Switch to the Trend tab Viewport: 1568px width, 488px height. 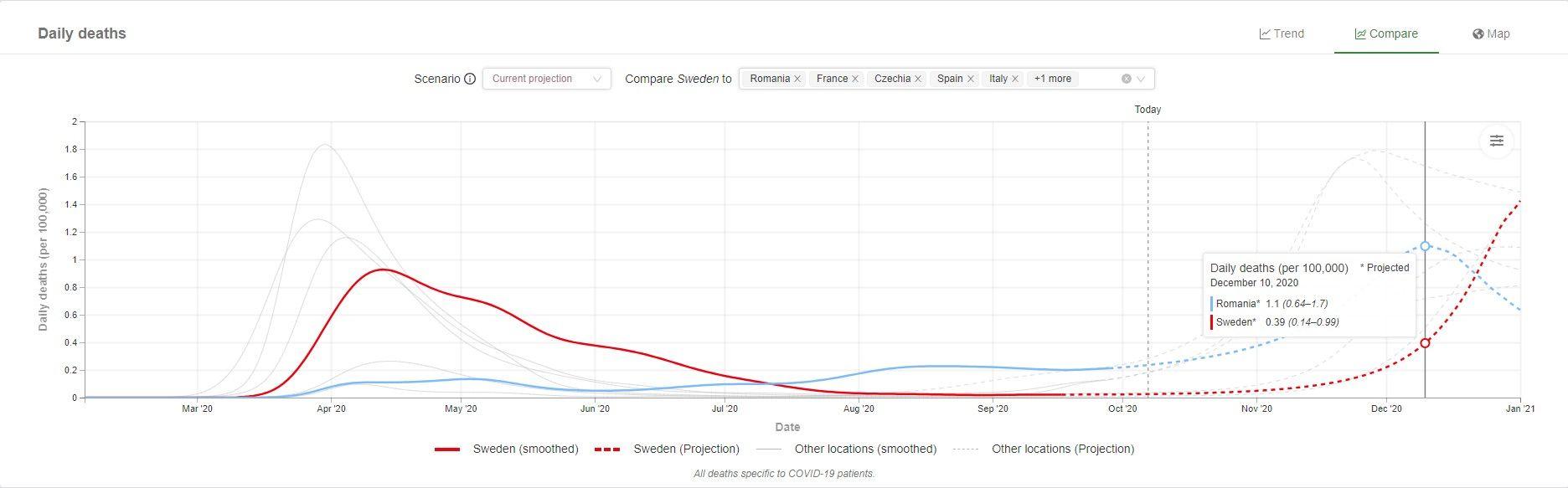point(1282,33)
